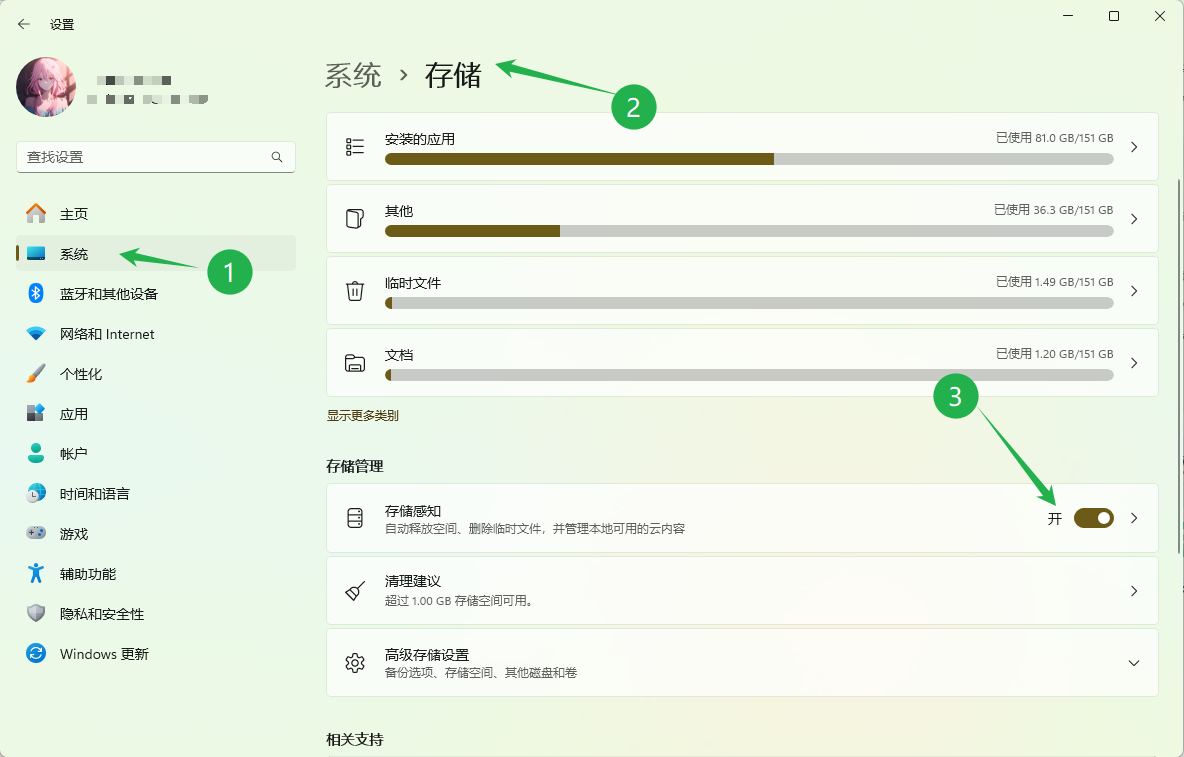The width and height of the screenshot is (1184, 757).
Task: Click the 查找设置 search field
Action: click(156, 157)
